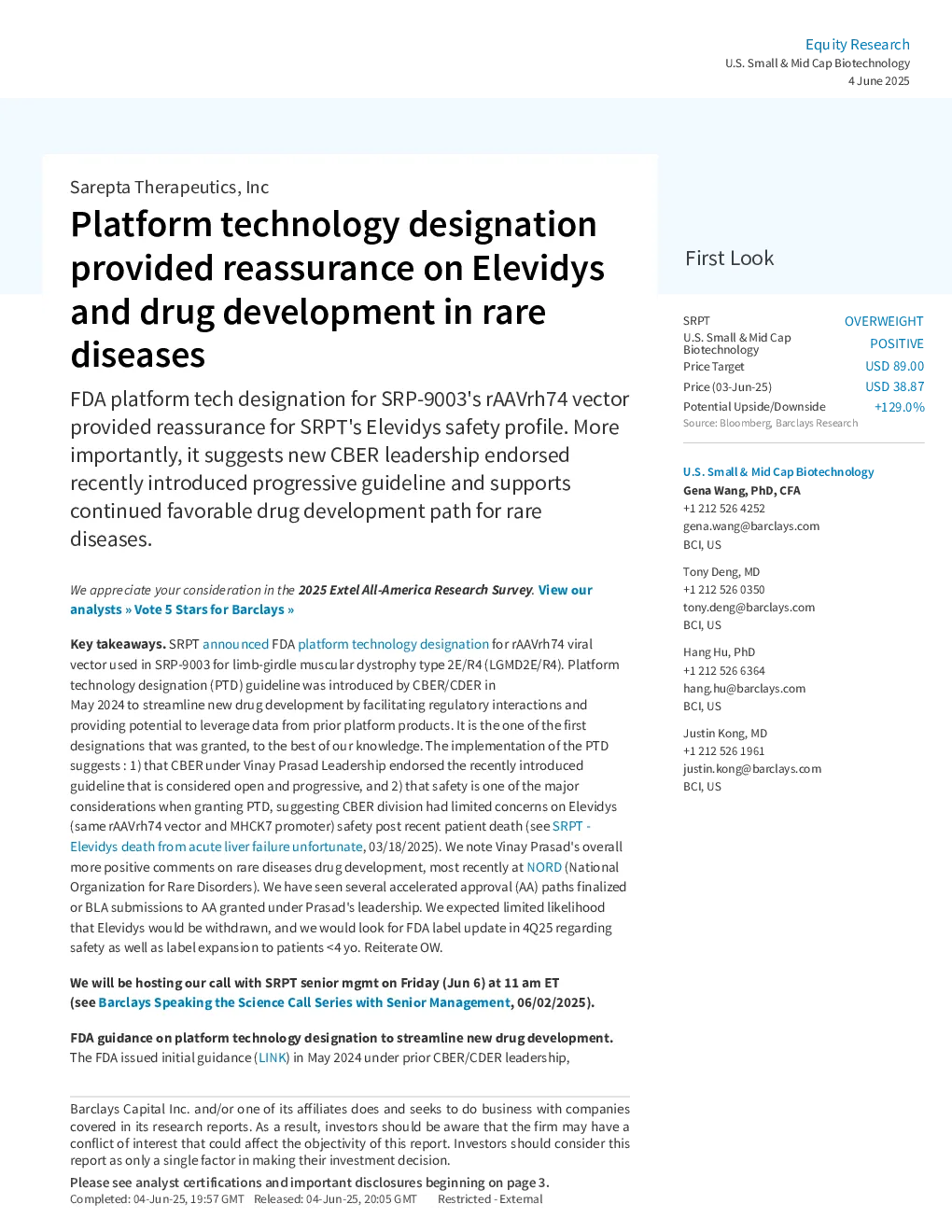Click analyst name 'Gena Wang, PhD, CFA'
The height and width of the screenshot is (1232, 952).
(x=742, y=491)
